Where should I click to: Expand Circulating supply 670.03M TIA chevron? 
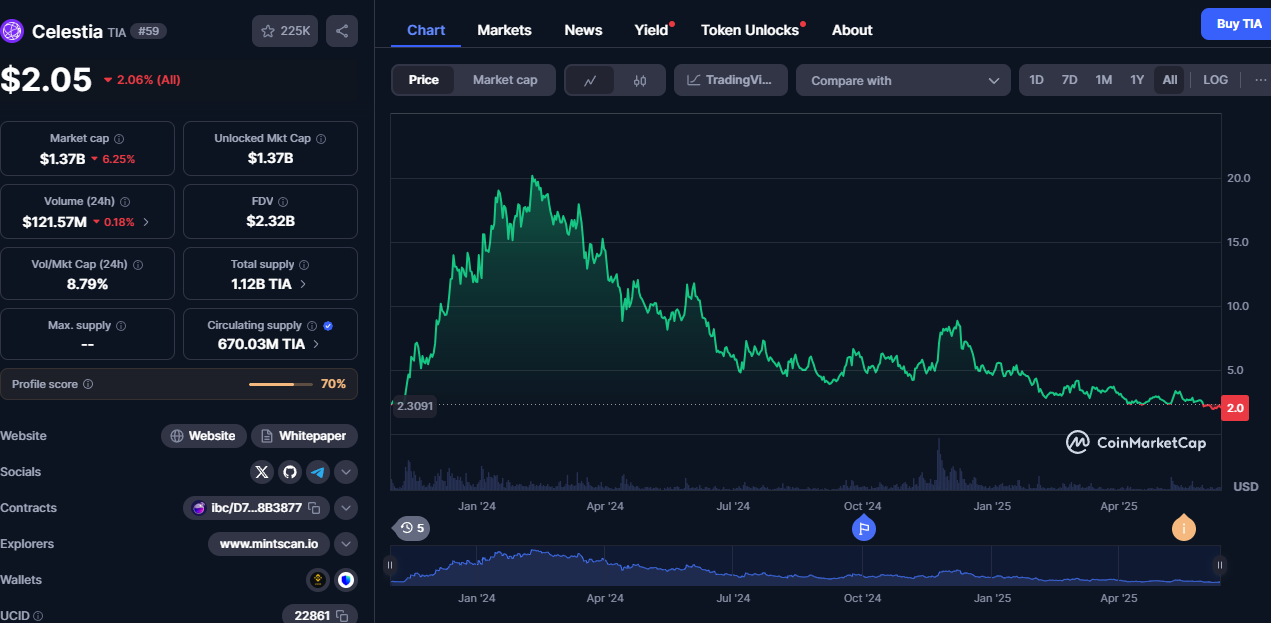(316, 344)
